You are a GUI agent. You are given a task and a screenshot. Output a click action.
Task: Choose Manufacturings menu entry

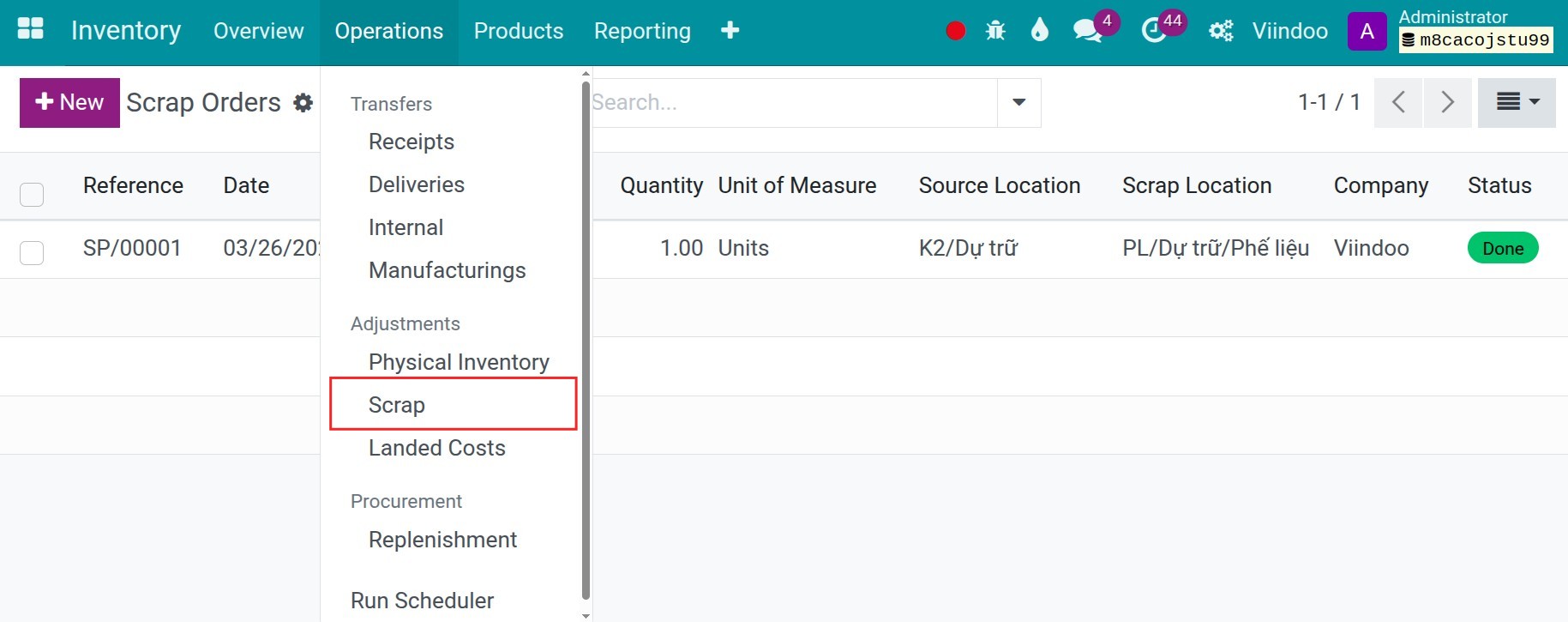pyautogui.click(x=448, y=270)
